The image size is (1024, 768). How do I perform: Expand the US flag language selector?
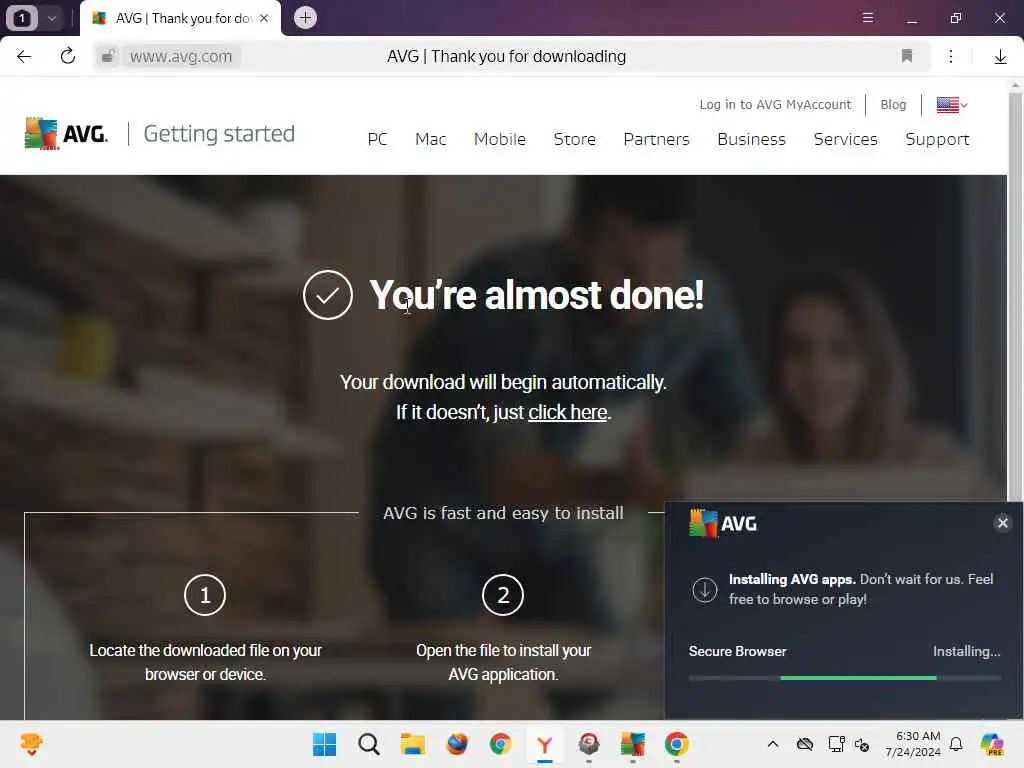(x=952, y=104)
